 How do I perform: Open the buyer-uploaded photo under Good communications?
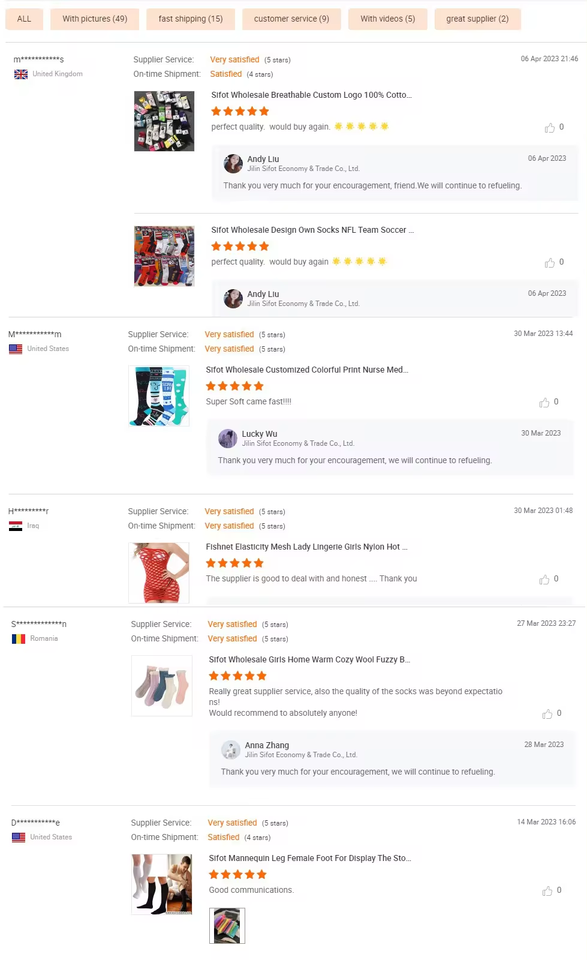click(x=227, y=926)
